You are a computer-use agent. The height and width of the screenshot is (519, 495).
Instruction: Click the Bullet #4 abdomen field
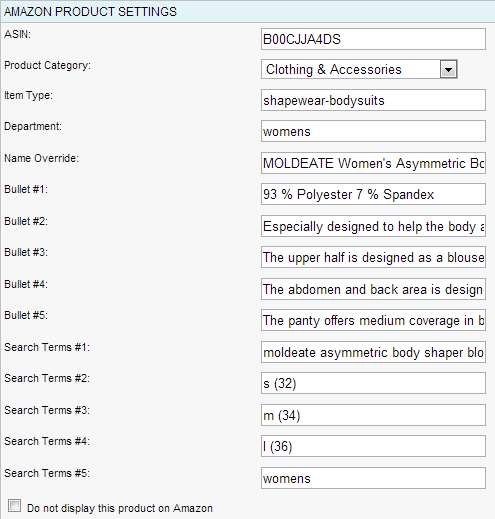(373, 289)
